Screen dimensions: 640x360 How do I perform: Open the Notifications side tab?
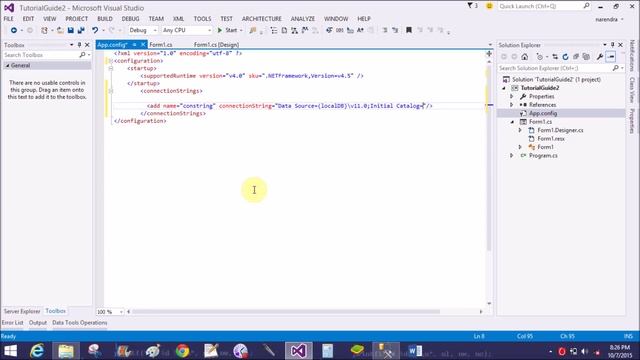(632, 56)
